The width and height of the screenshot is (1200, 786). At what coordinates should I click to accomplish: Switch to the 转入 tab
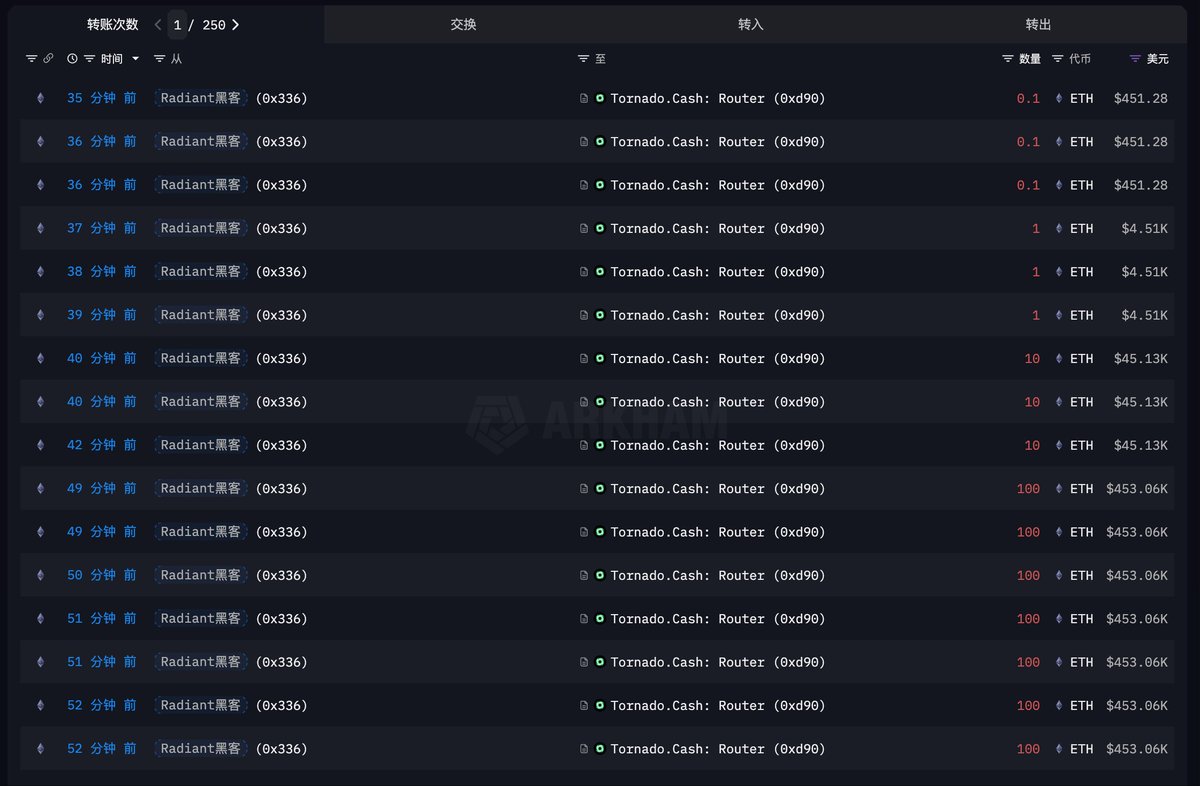751,24
